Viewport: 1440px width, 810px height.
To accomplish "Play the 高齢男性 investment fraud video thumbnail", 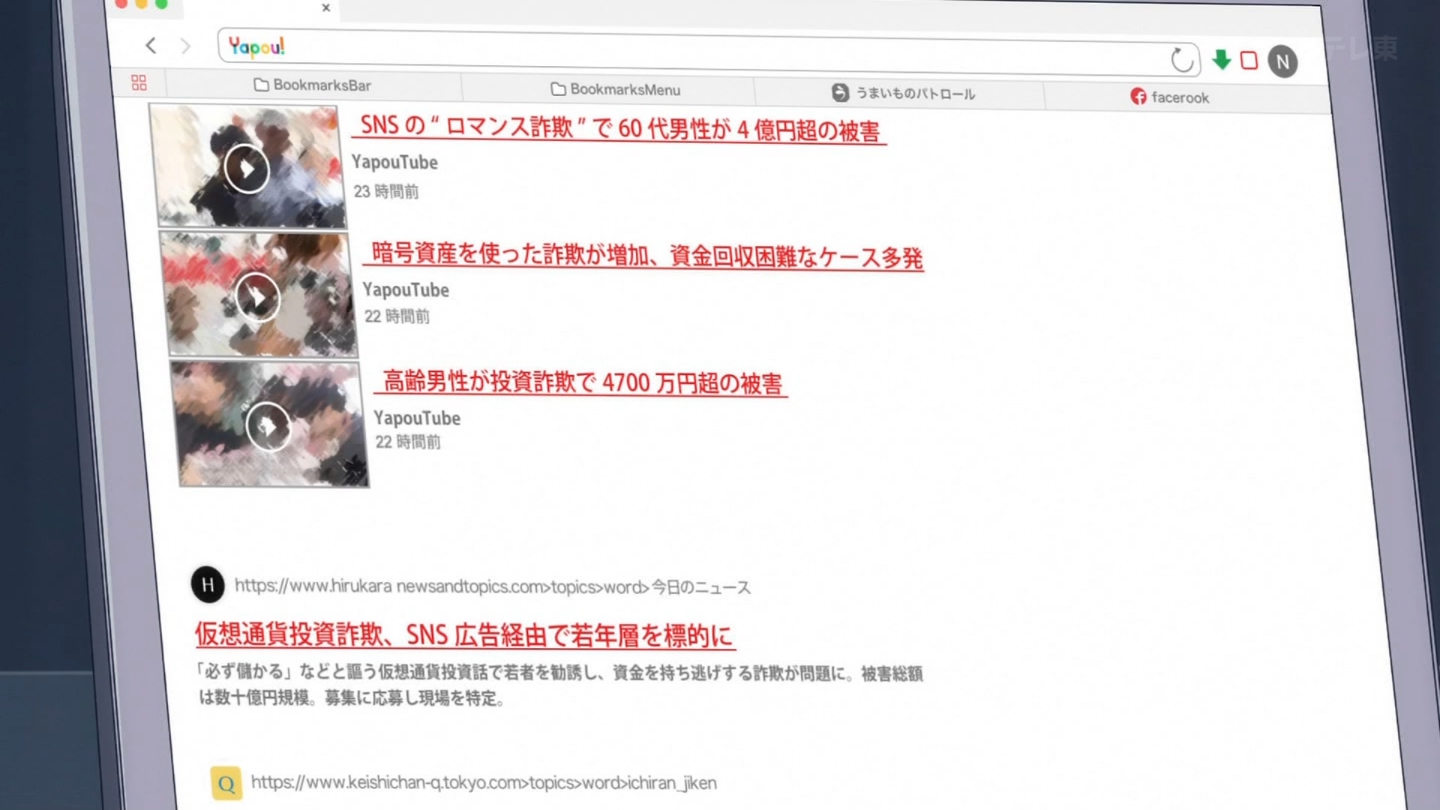I will coord(269,427).
